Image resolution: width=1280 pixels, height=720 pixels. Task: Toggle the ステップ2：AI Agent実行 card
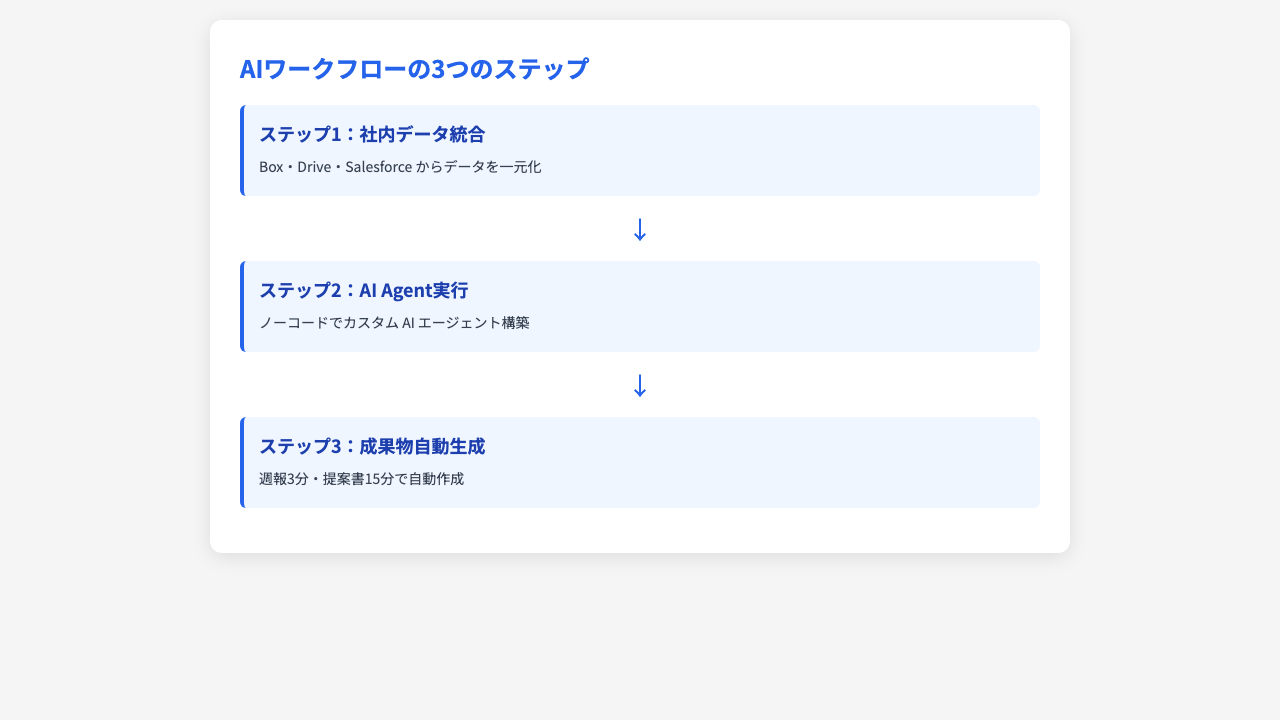(x=640, y=306)
